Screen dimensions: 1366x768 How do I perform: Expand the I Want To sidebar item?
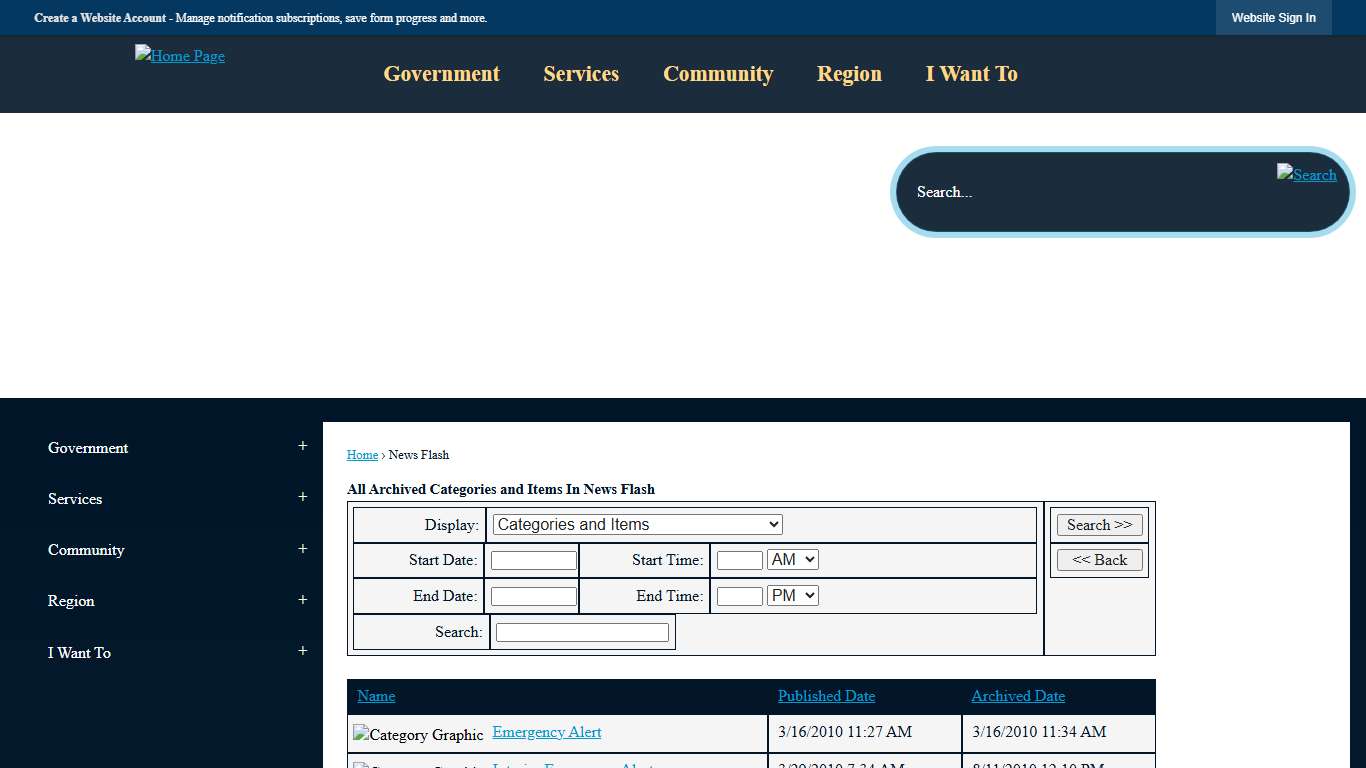(x=302, y=651)
